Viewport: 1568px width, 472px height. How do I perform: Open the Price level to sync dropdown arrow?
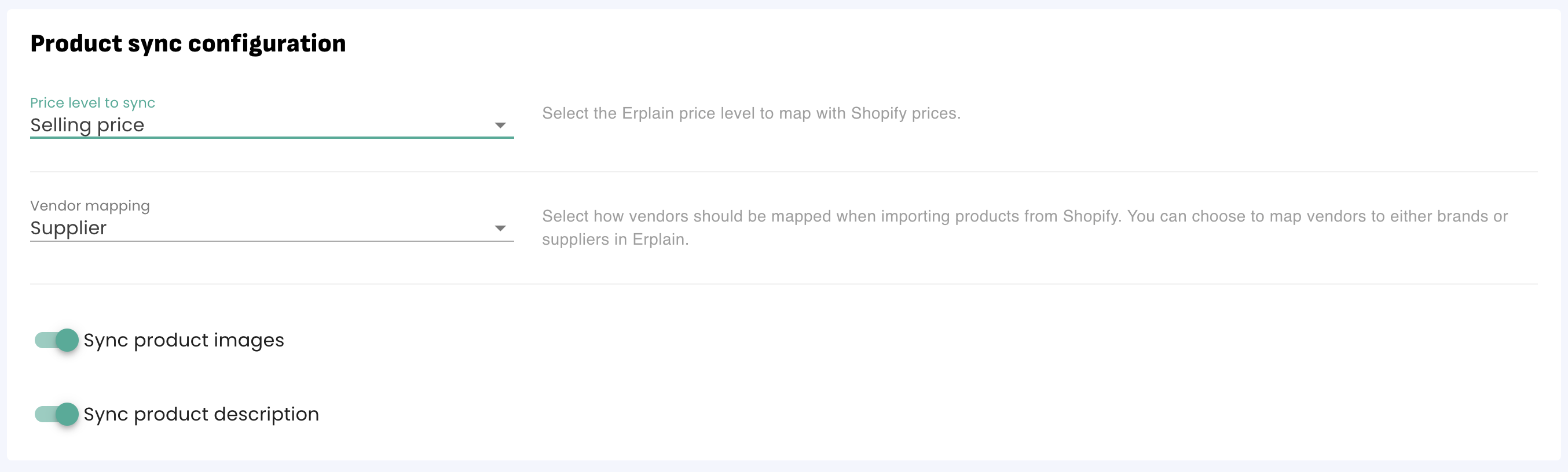(500, 126)
